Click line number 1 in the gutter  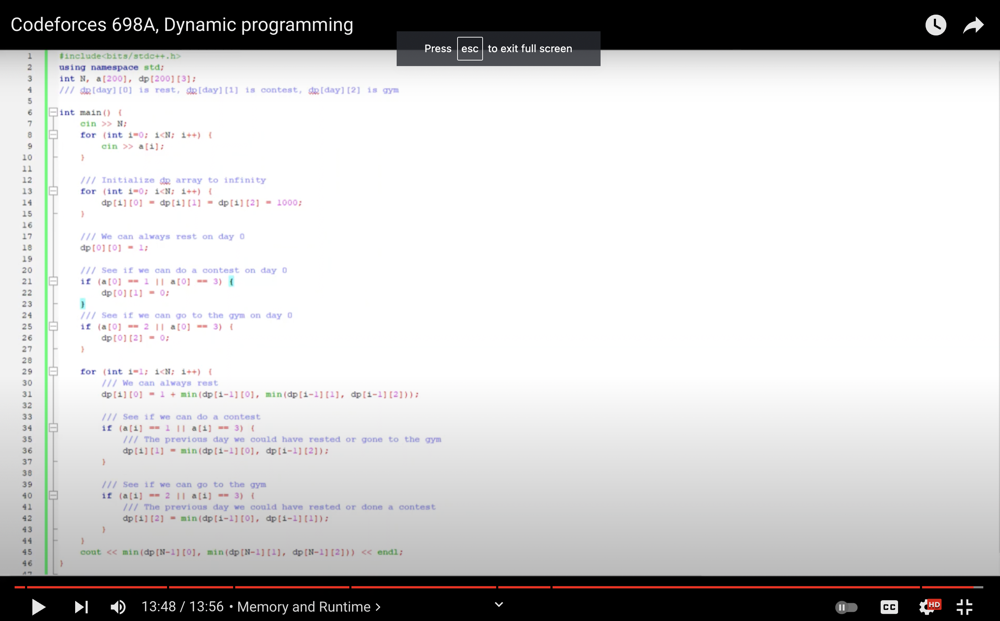click(29, 56)
